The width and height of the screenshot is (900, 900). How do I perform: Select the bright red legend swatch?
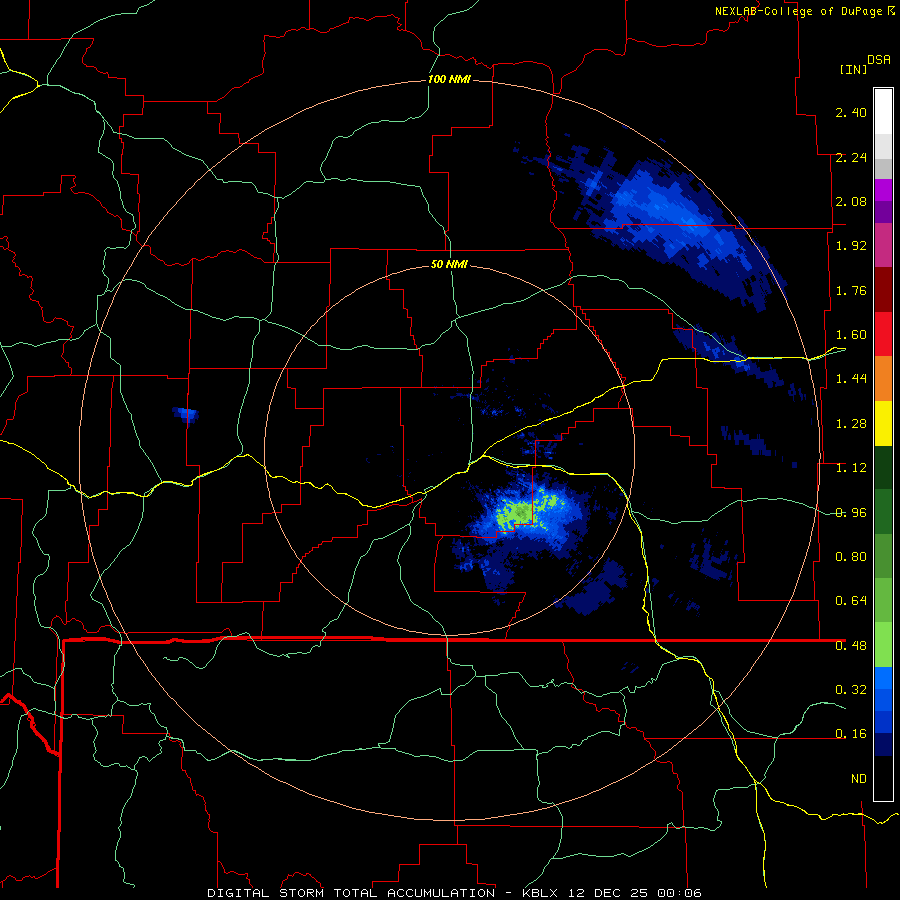click(x=883, y=334)
